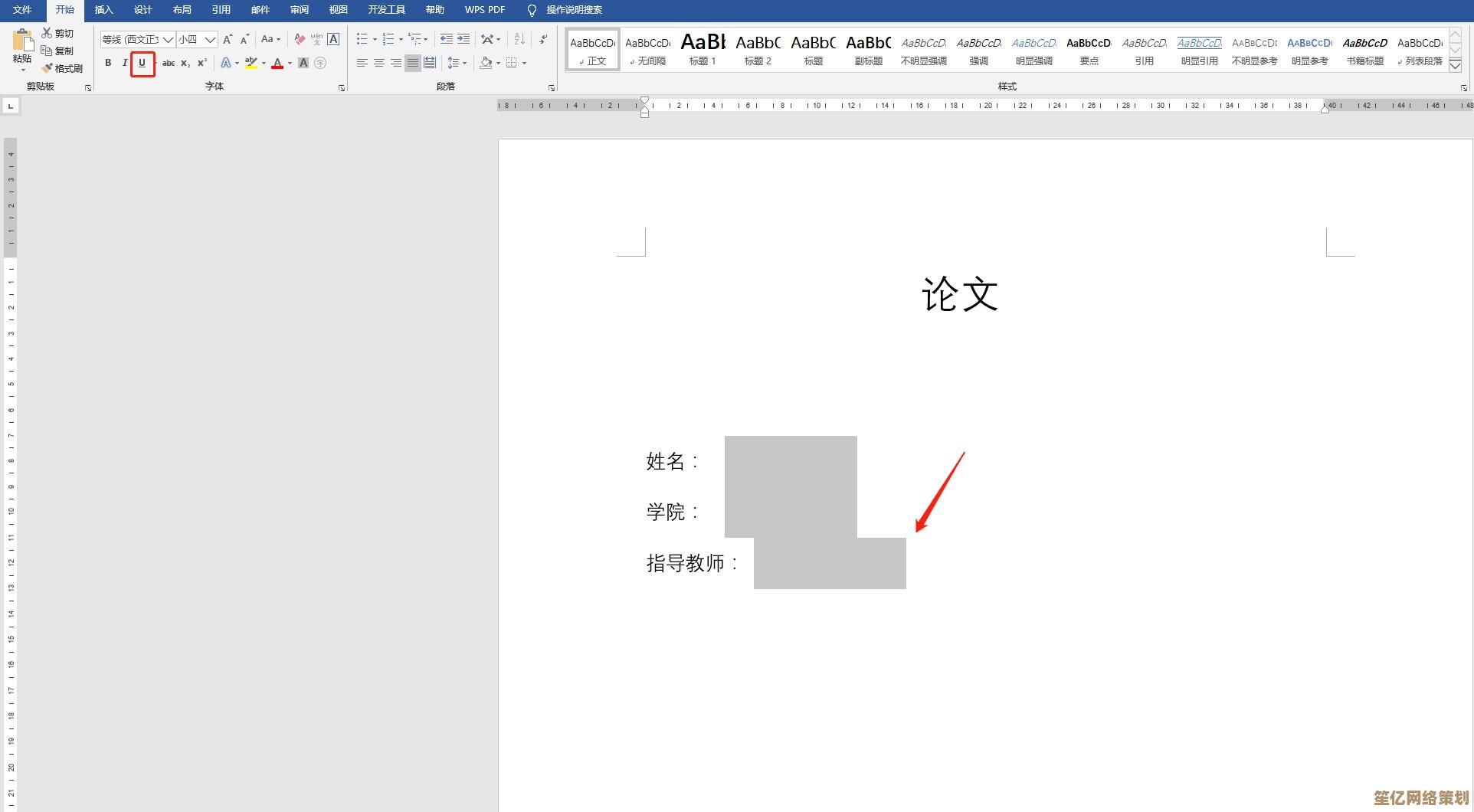1474x812 pixels.
Task: Click the Show paragraph marks icon
Action: point(543,39)
